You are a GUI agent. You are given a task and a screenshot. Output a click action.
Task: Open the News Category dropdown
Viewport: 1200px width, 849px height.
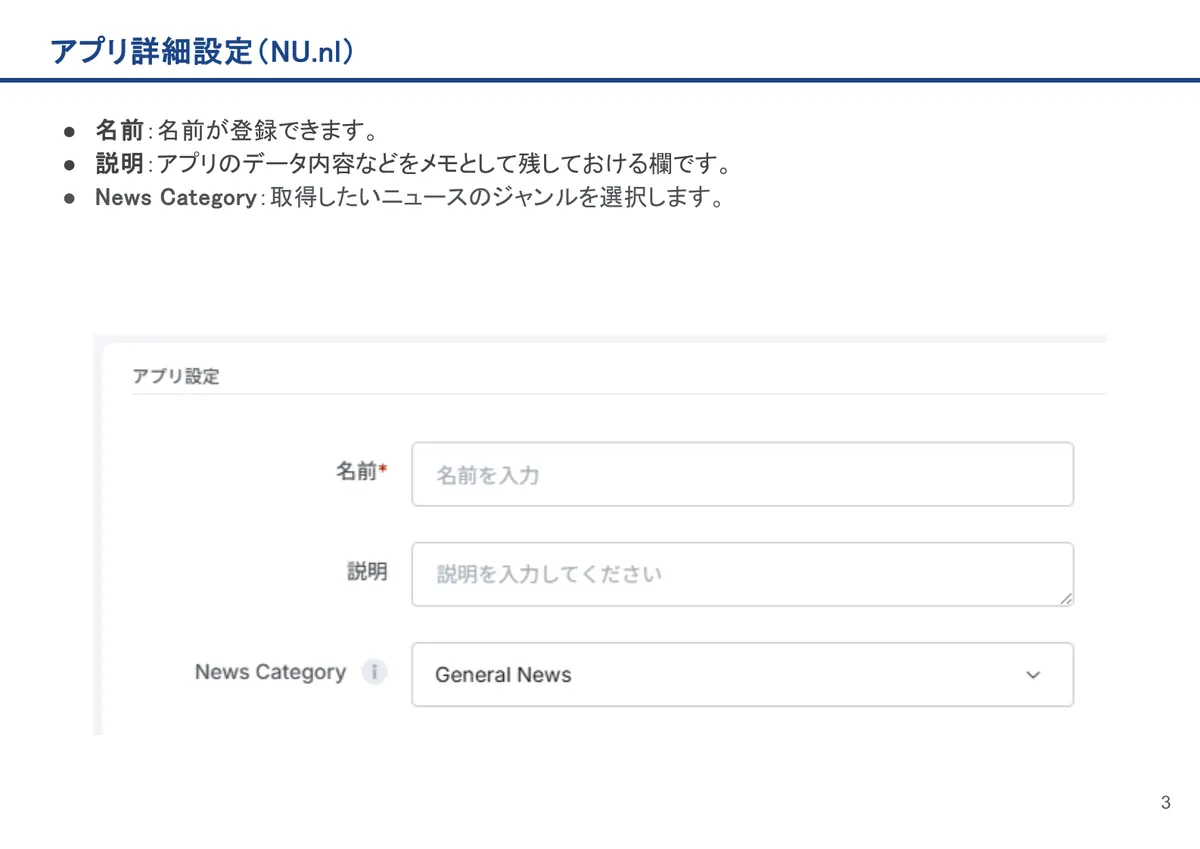743,674
